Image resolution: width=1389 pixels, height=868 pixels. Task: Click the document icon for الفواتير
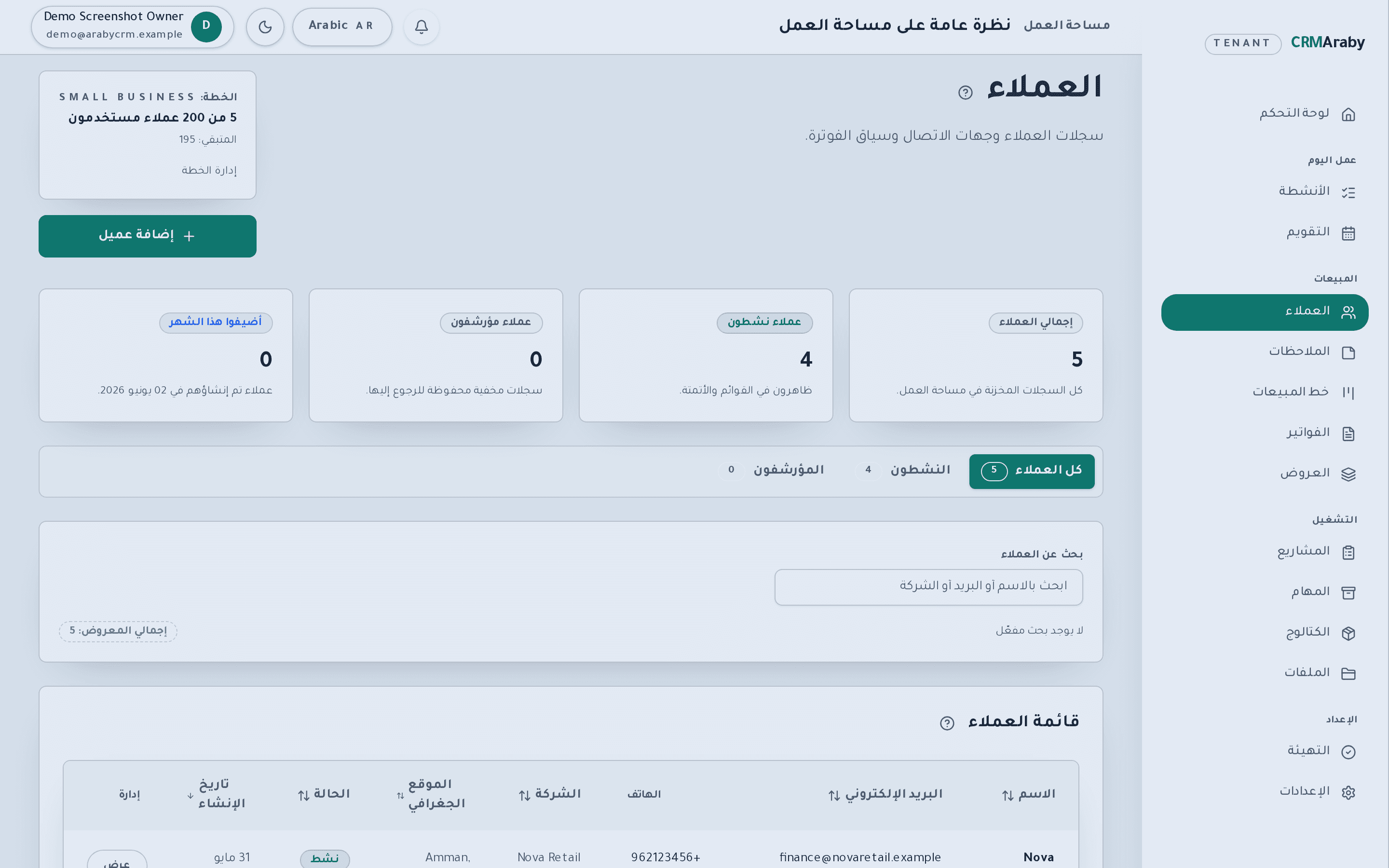(x=1348, y=434)
